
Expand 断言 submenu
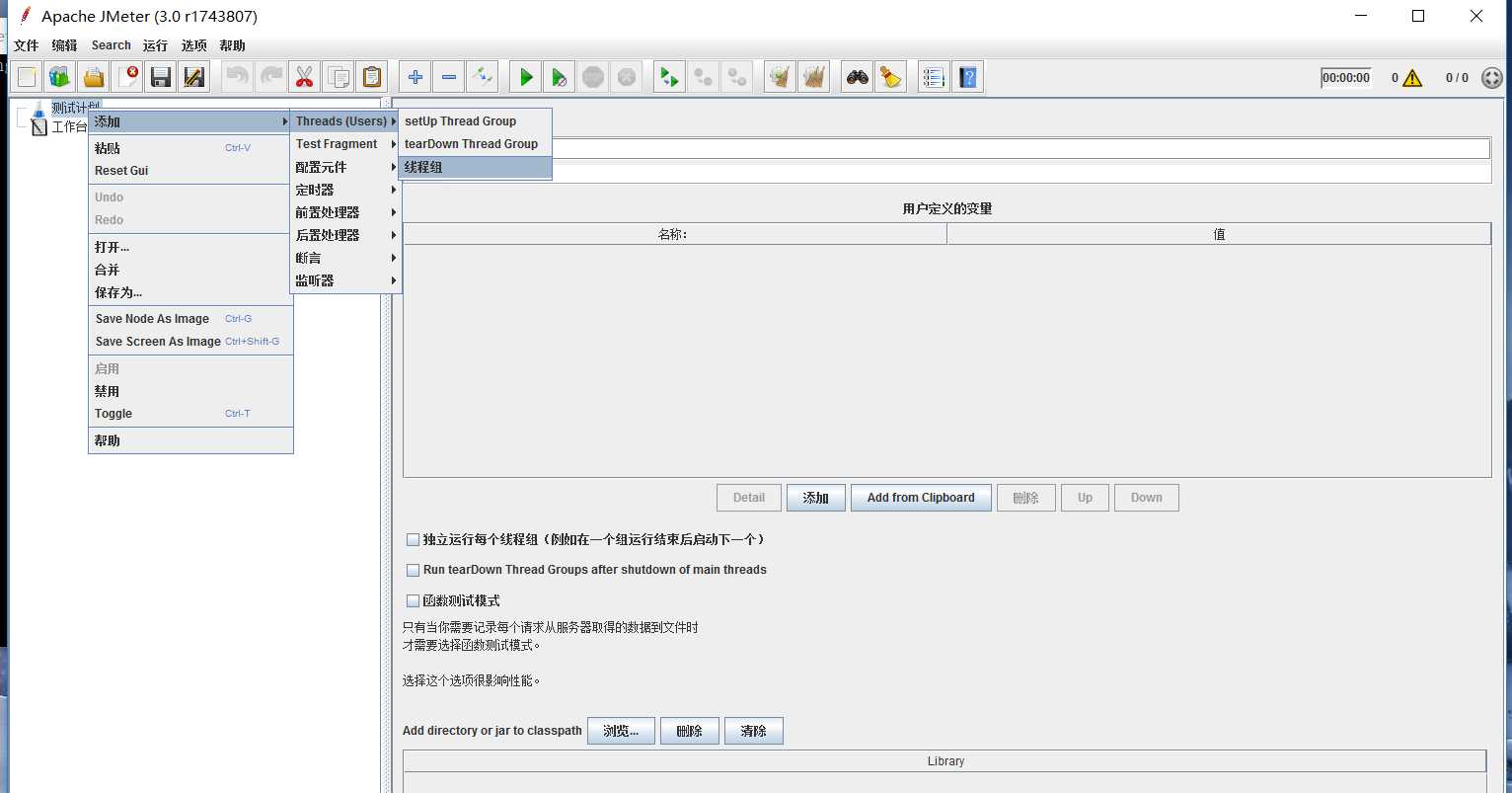point(345,258)
